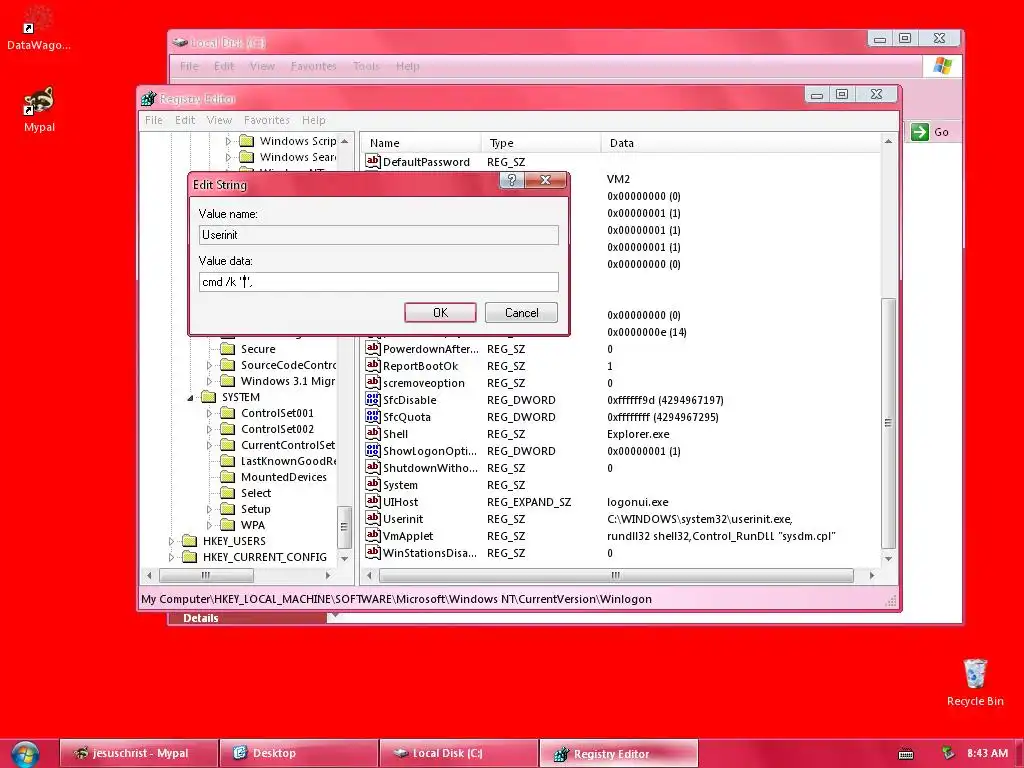This screenshot has height=768, width=1024.
Task: Click OK in Edit String dialog
Action: 440,313
